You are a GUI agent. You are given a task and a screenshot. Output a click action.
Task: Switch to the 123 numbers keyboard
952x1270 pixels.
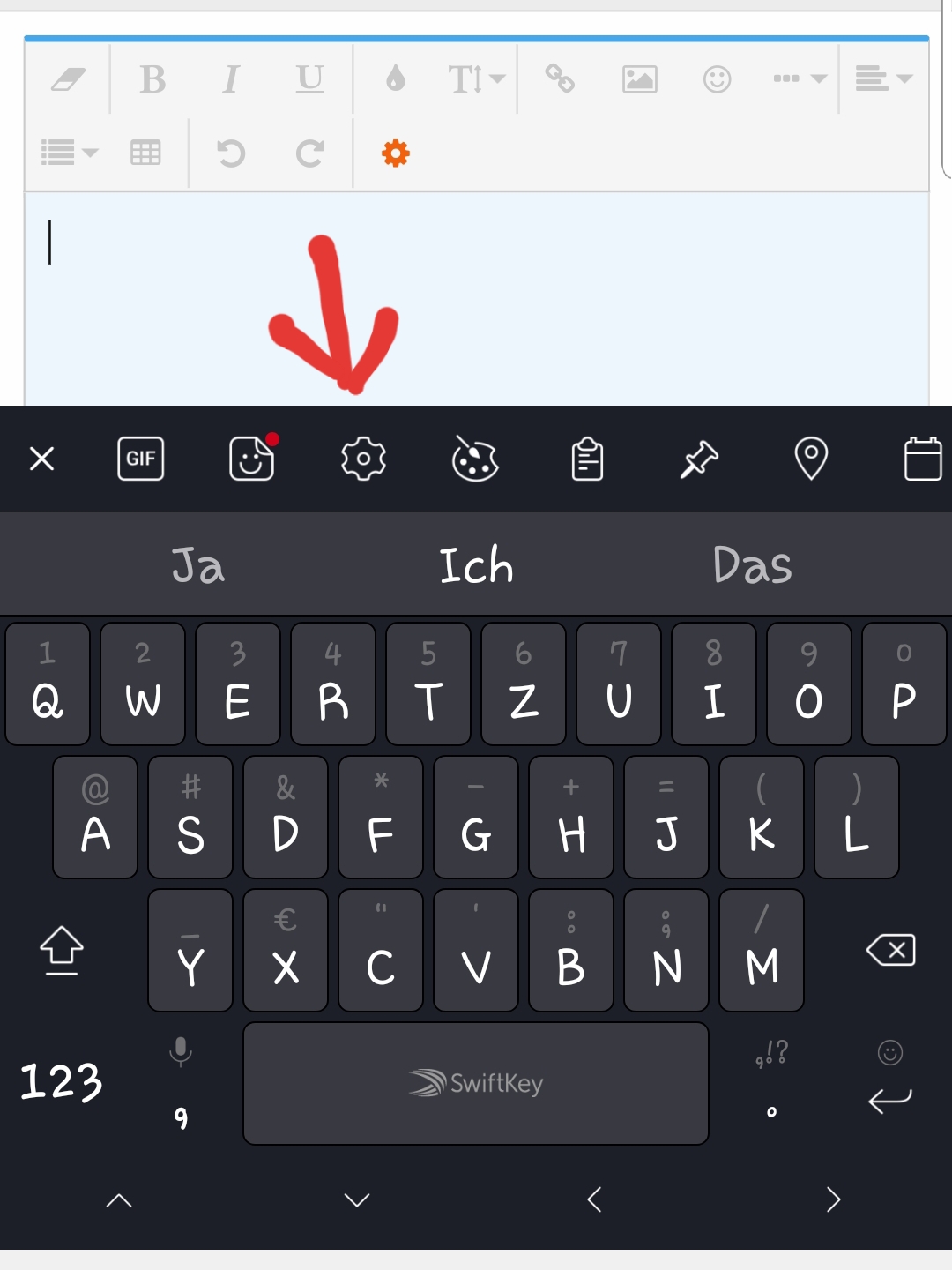[x=61, y=1081]
